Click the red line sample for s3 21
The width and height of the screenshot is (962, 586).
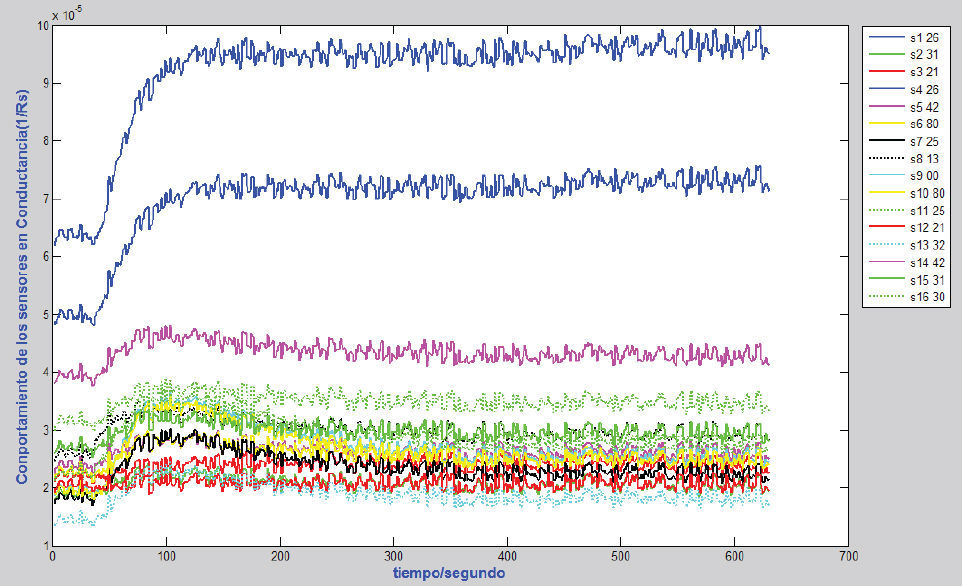[885, 72]
